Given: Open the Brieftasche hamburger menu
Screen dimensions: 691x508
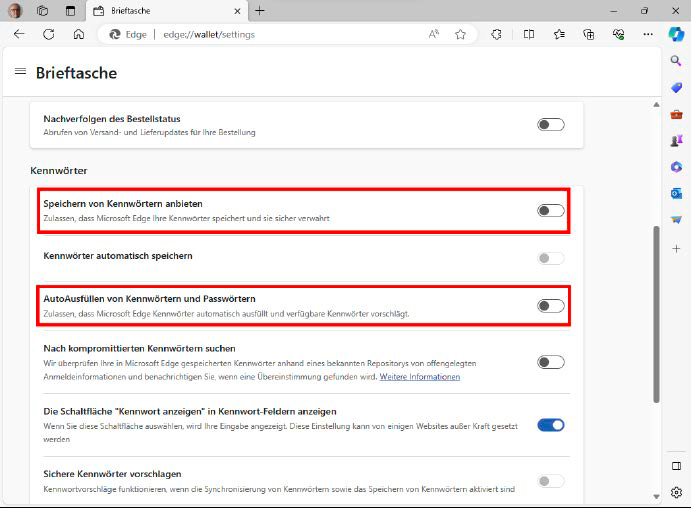Looking at the screenshot, I should [20, 71].
